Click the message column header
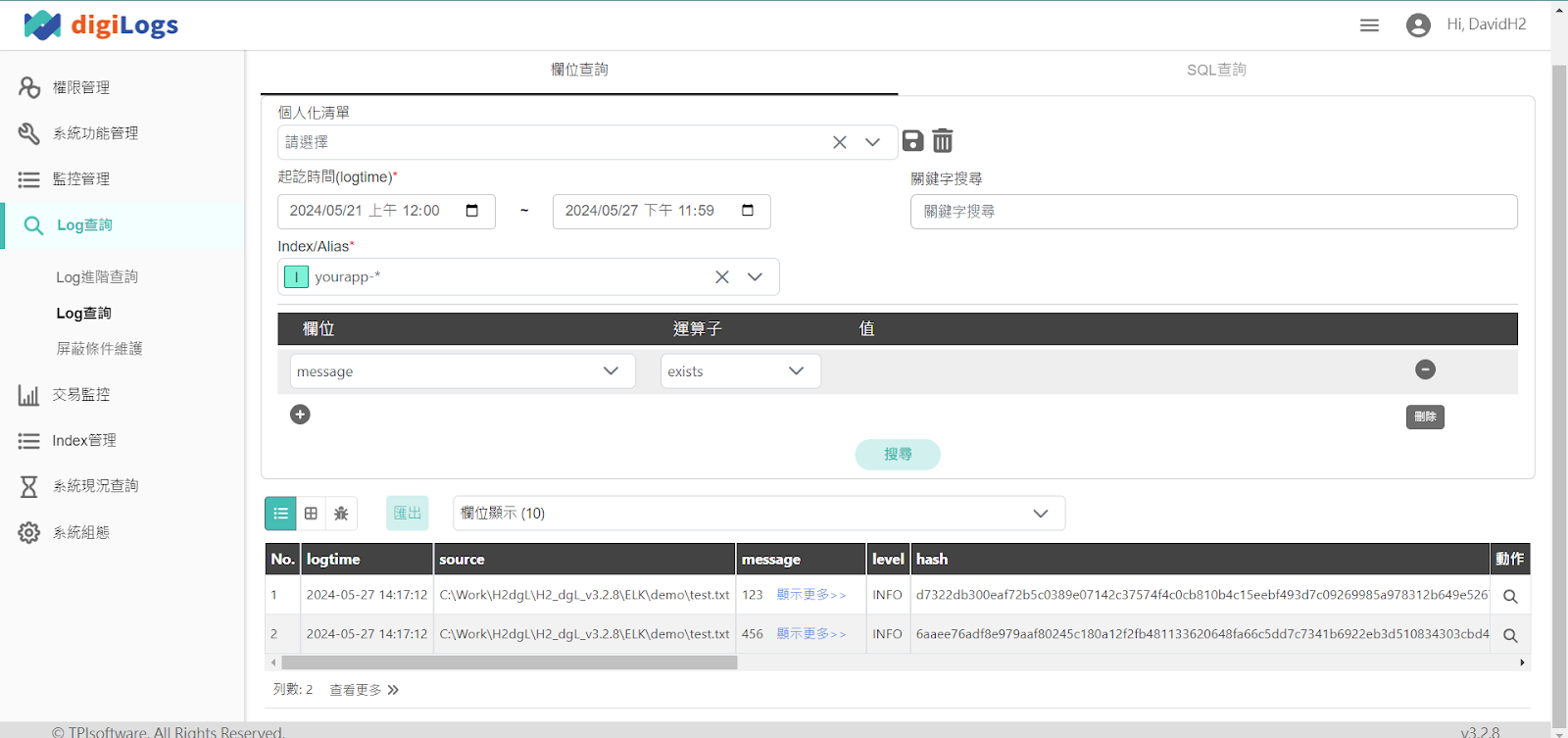Screen dimensions: 1568x738 click(x=801, y=560)
